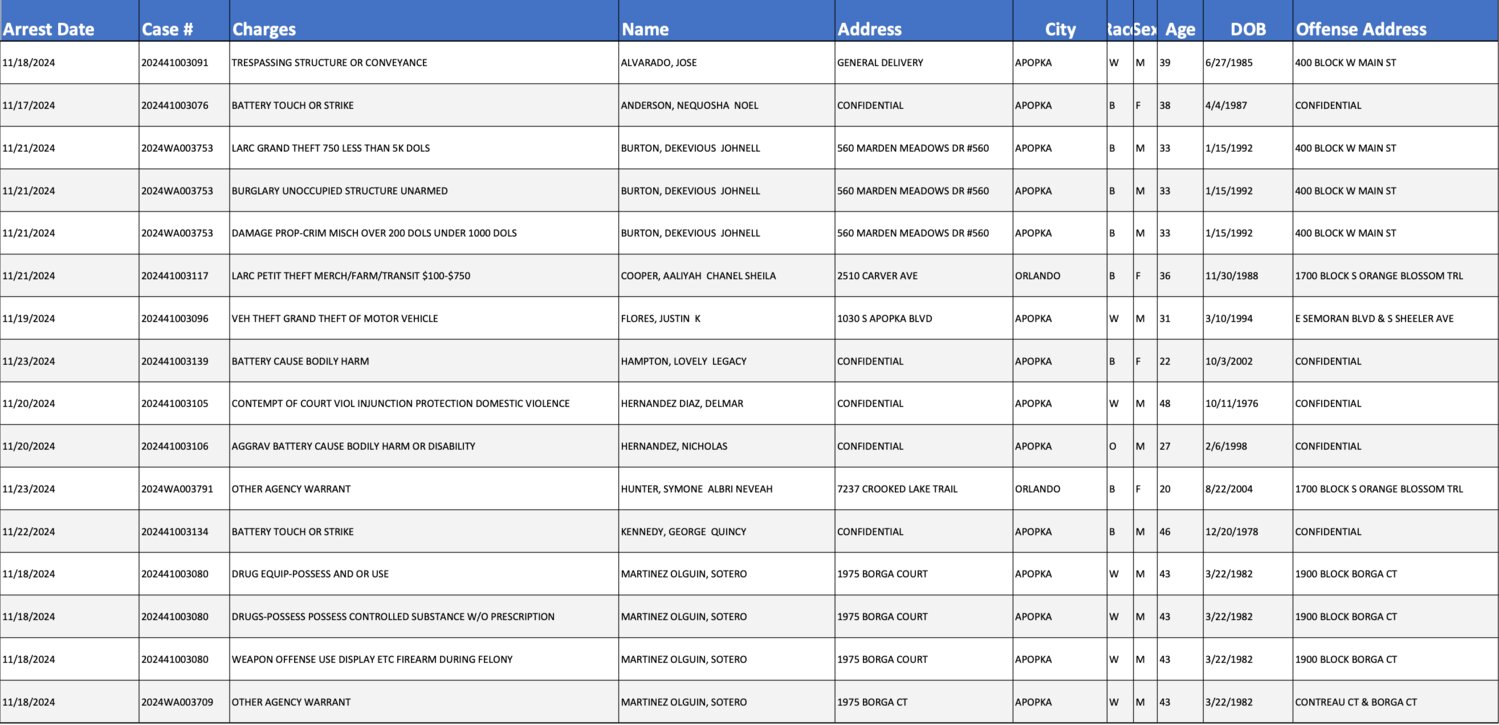Select the Case # column header
Screen dimensions: 1499x725
pos(184,20)
